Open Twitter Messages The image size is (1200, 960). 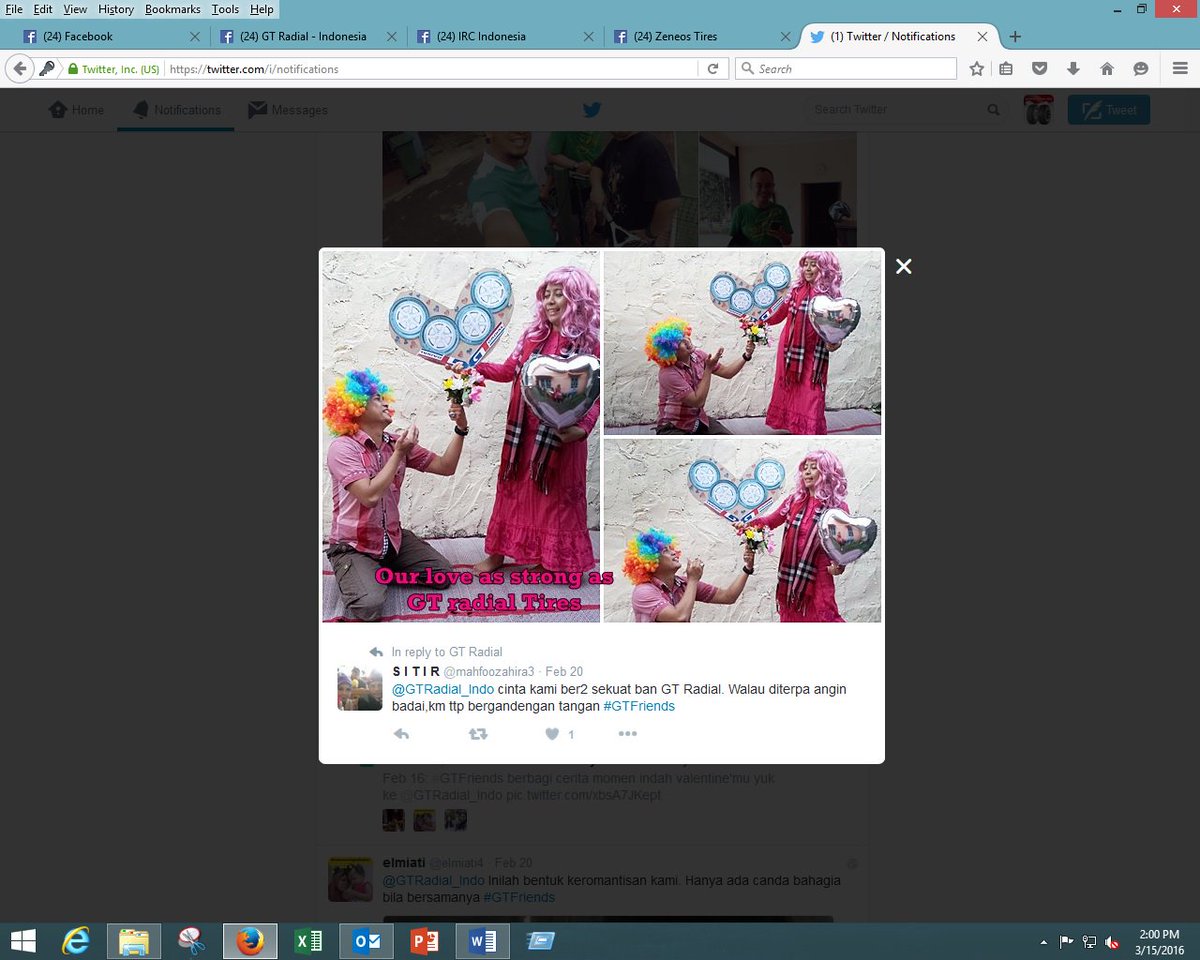coord(288,110)
